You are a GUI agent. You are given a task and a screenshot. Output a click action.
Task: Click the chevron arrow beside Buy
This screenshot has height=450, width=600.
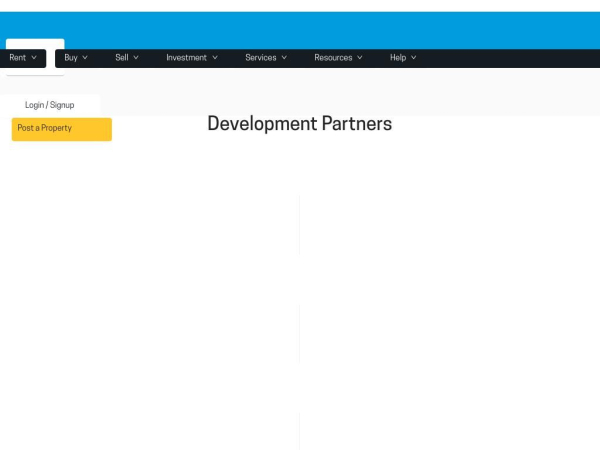coord(85,58)
